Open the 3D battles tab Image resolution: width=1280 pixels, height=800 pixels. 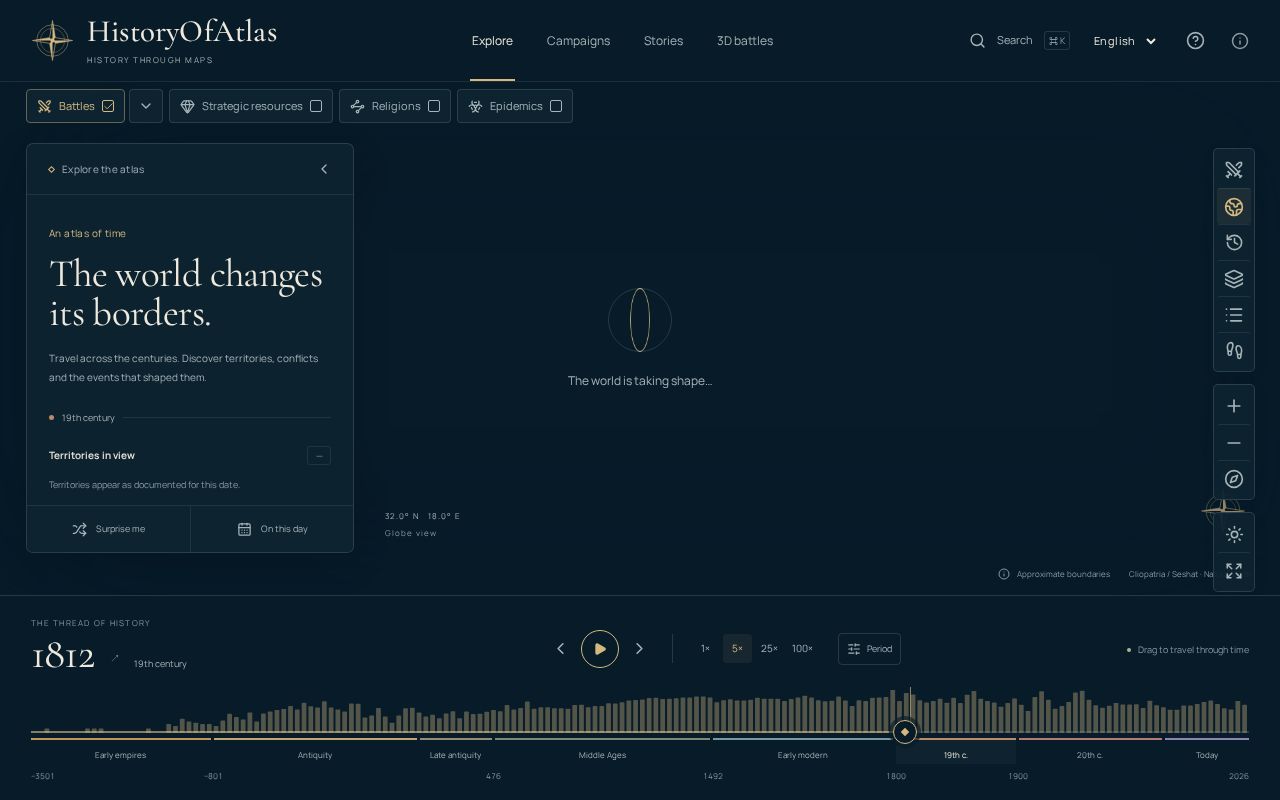click(x=745, y=41)
